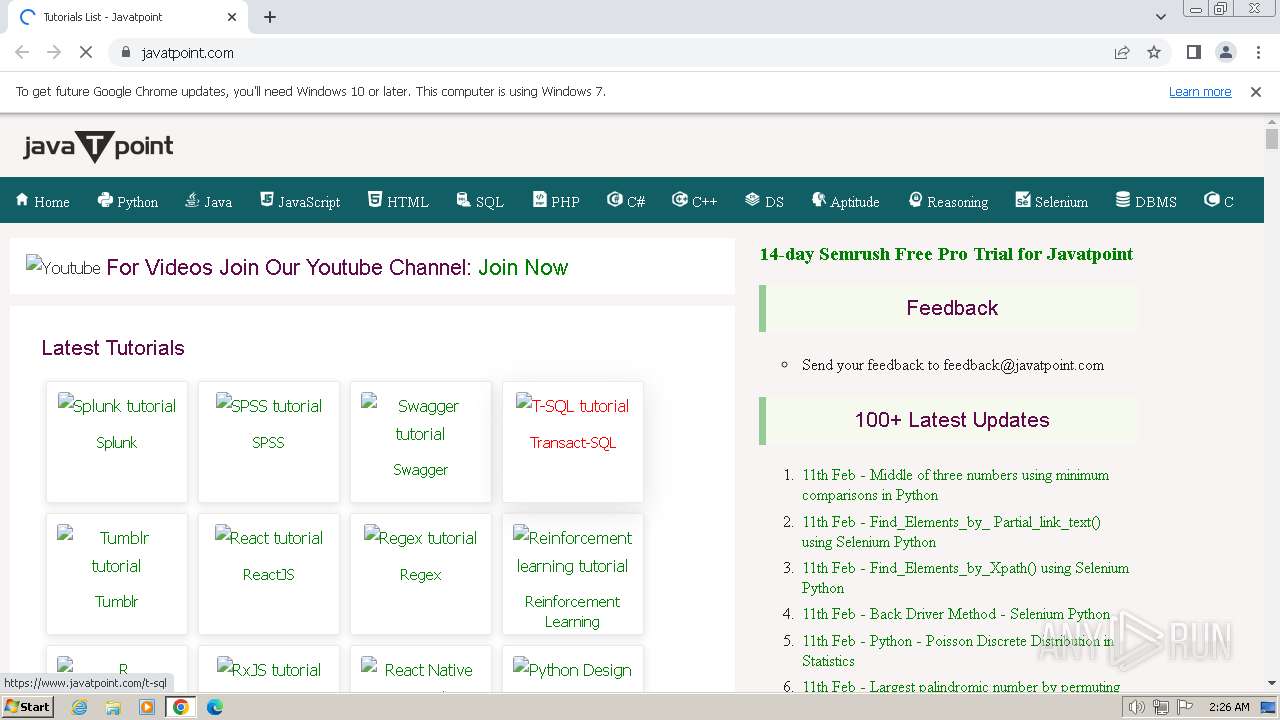Viewport: 1280px width, 720px height.
Task: Open the SQL menu item
Action: pos(480,201)
